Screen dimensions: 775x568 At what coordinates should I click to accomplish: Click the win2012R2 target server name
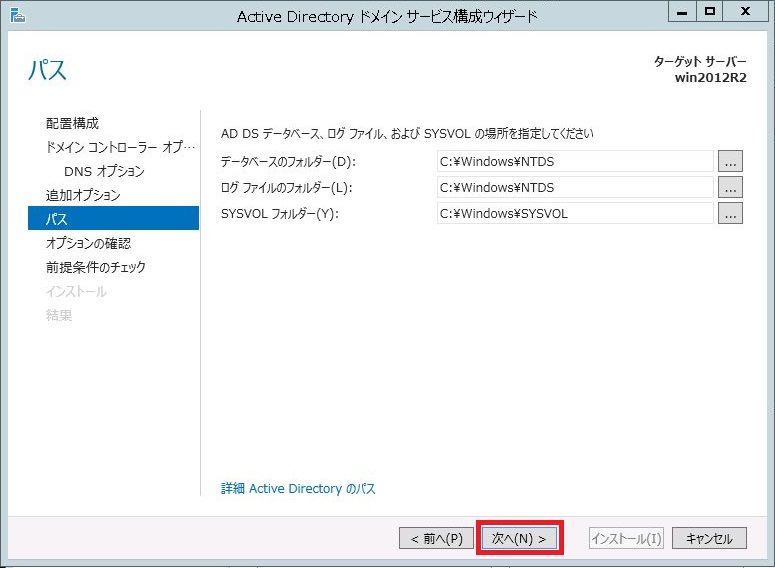point(711,78)
